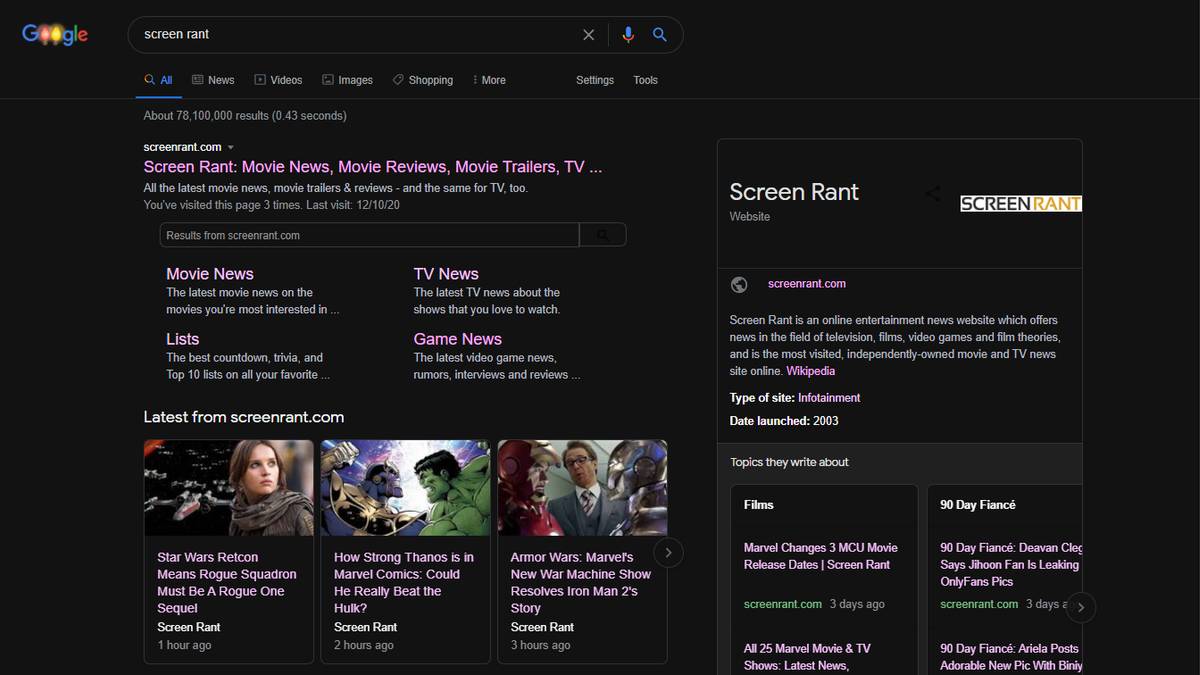The image size is (1200, 675).
Task: Submit the screenrant.com site search
Action: coord(602,235)
